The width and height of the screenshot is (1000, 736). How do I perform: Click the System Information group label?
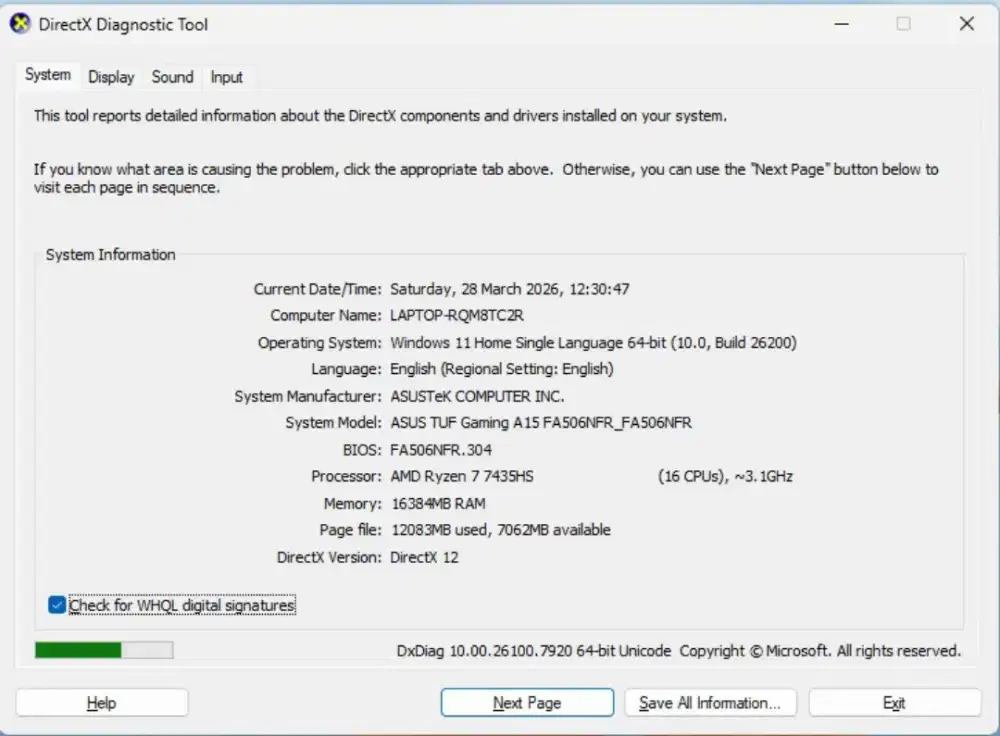(x=110, y=255)
